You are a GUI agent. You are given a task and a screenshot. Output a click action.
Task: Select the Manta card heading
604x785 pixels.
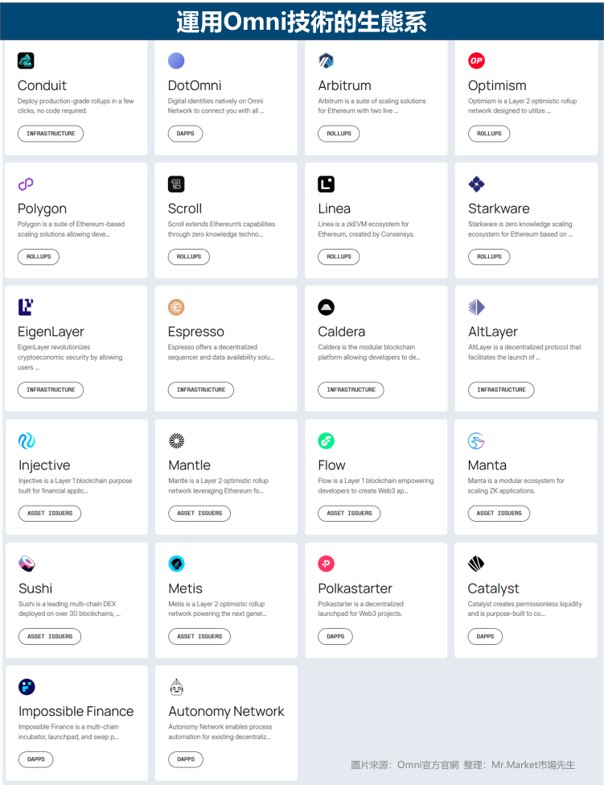click(x=487, y=465)
